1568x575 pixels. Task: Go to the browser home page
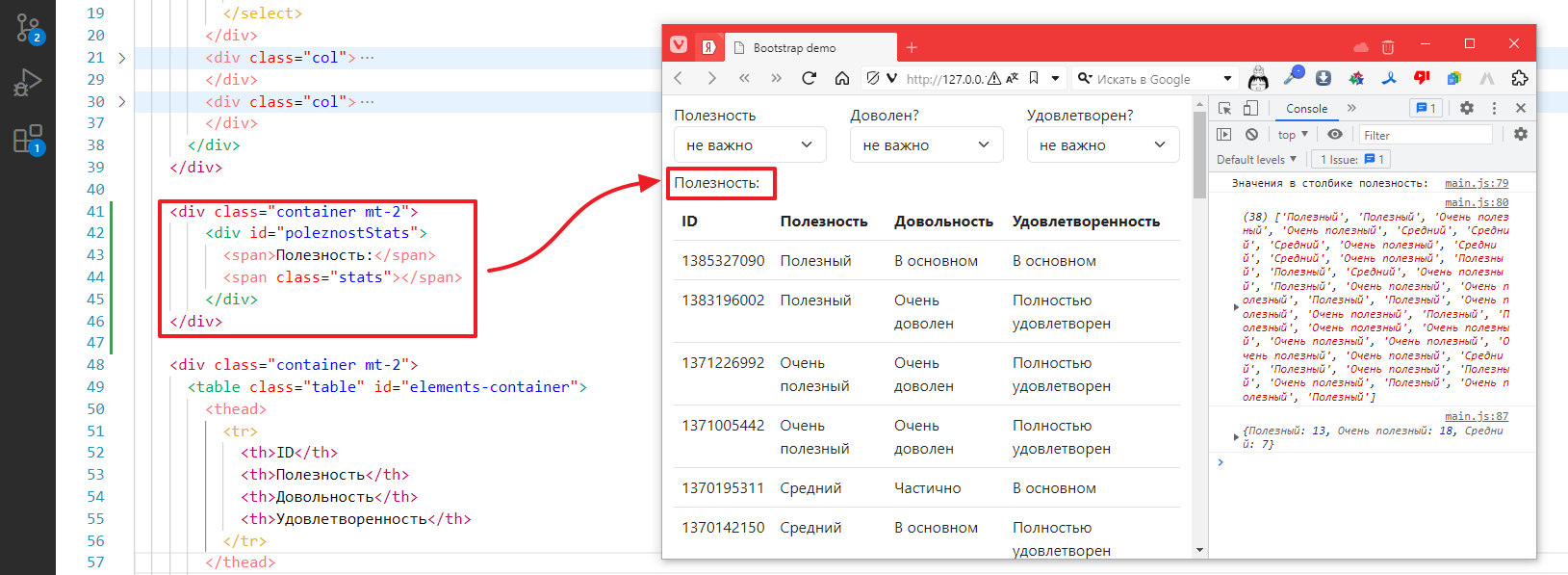point(841,78)
